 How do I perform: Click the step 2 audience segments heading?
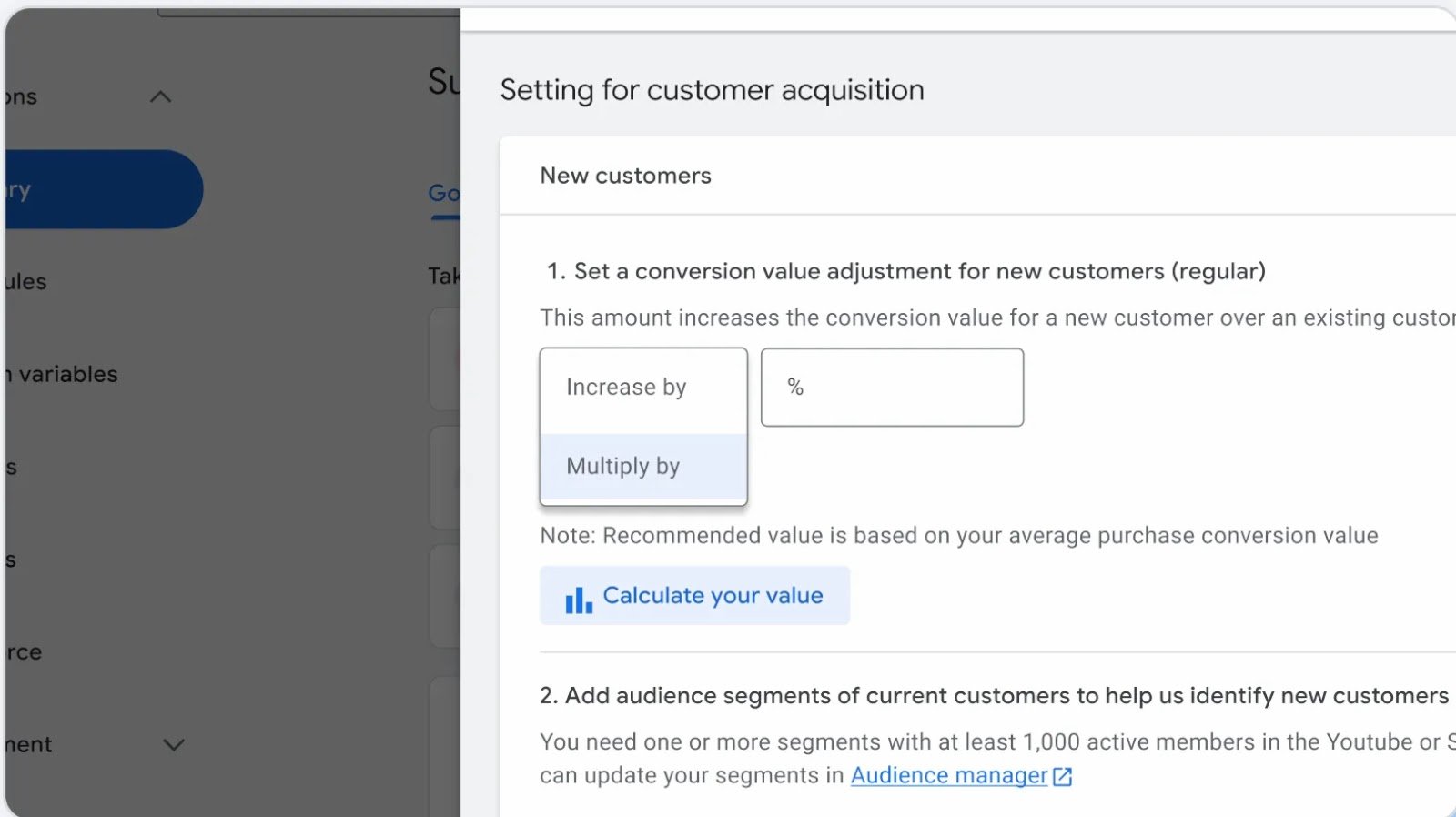click(x=994, y=696)
